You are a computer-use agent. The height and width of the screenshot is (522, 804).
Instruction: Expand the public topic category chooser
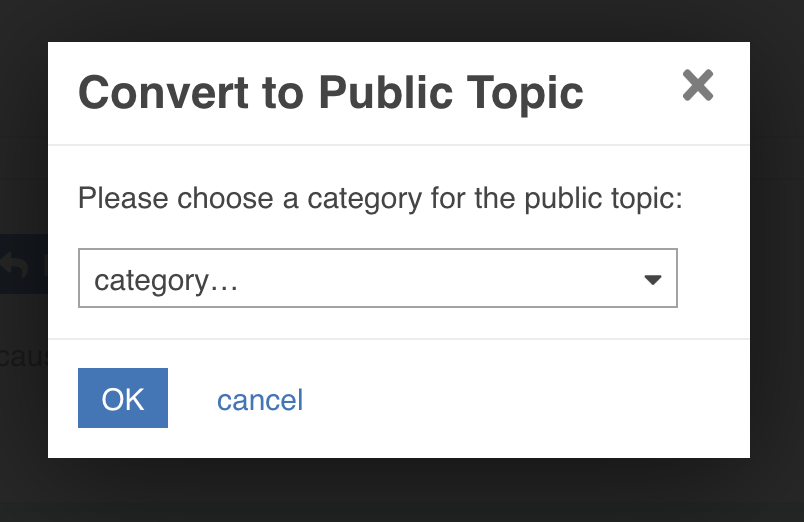pyautogui.click(x=378, y=278)
